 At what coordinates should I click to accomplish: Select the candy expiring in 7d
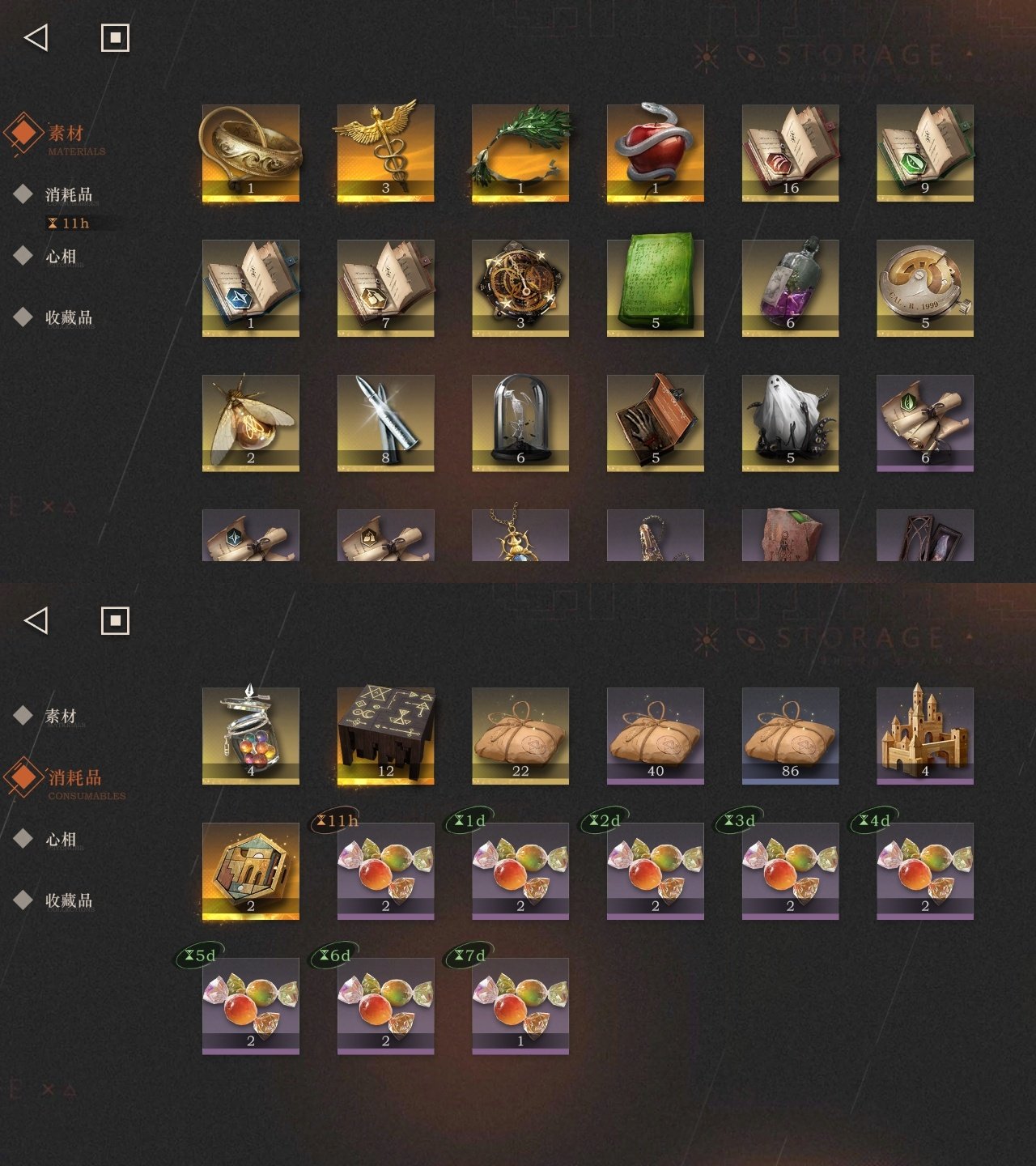coord(520,1006)
